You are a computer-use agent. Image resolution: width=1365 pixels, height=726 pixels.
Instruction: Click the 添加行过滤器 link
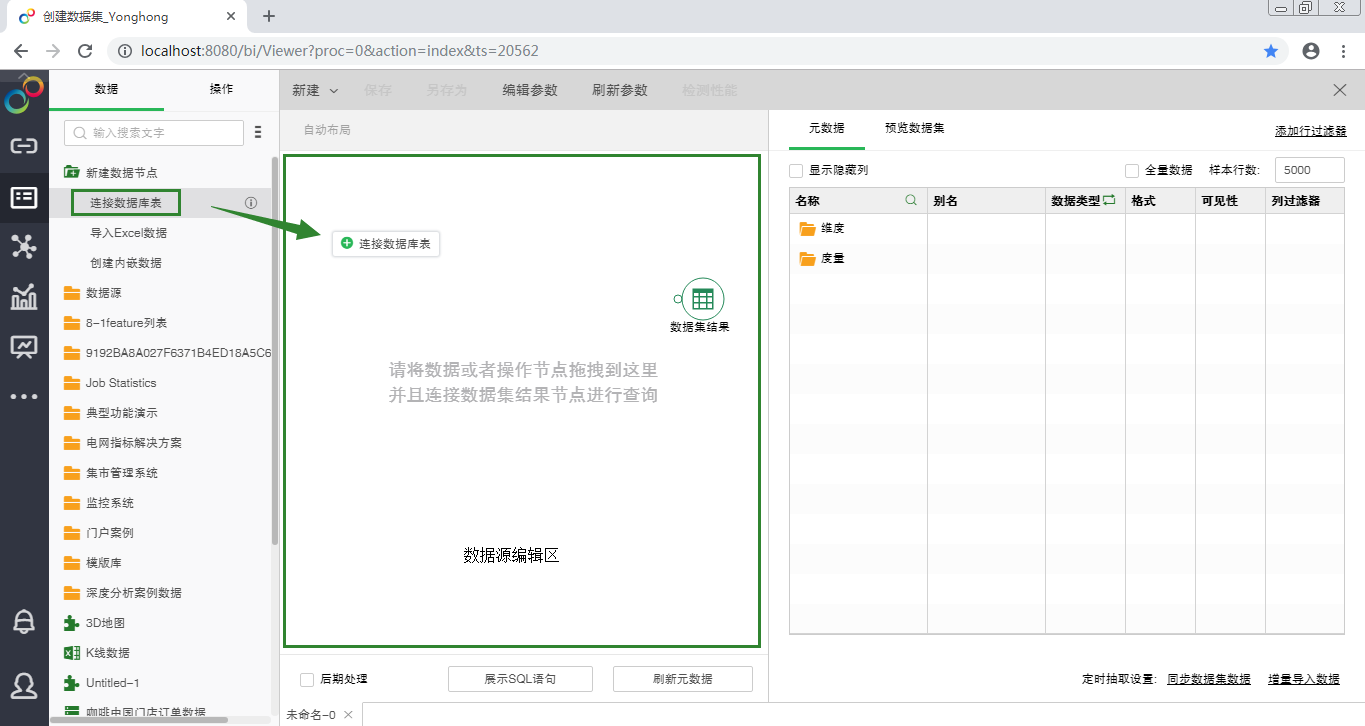point(1310,131)
